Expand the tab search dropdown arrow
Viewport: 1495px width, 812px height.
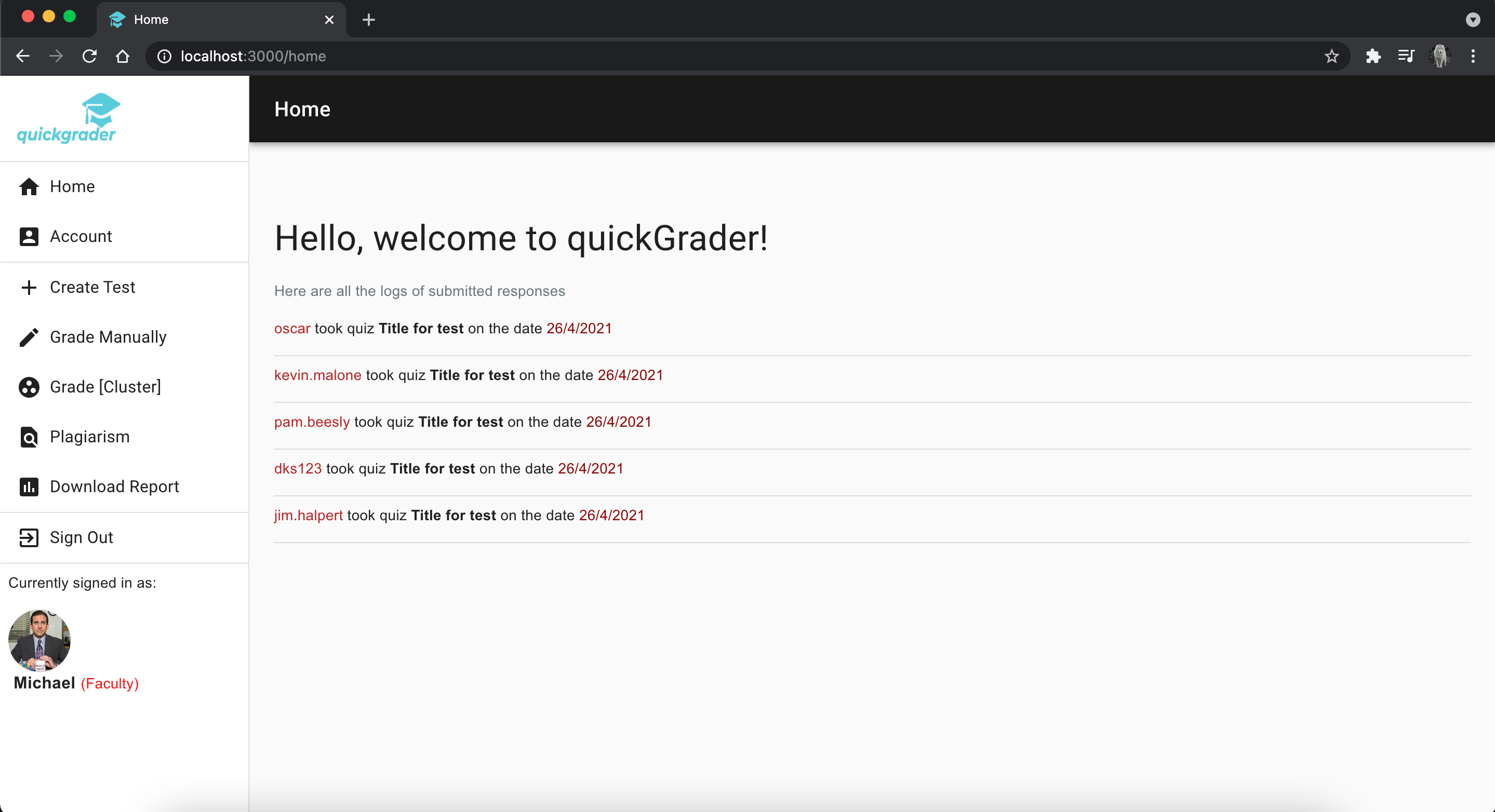coord(1472,20)
